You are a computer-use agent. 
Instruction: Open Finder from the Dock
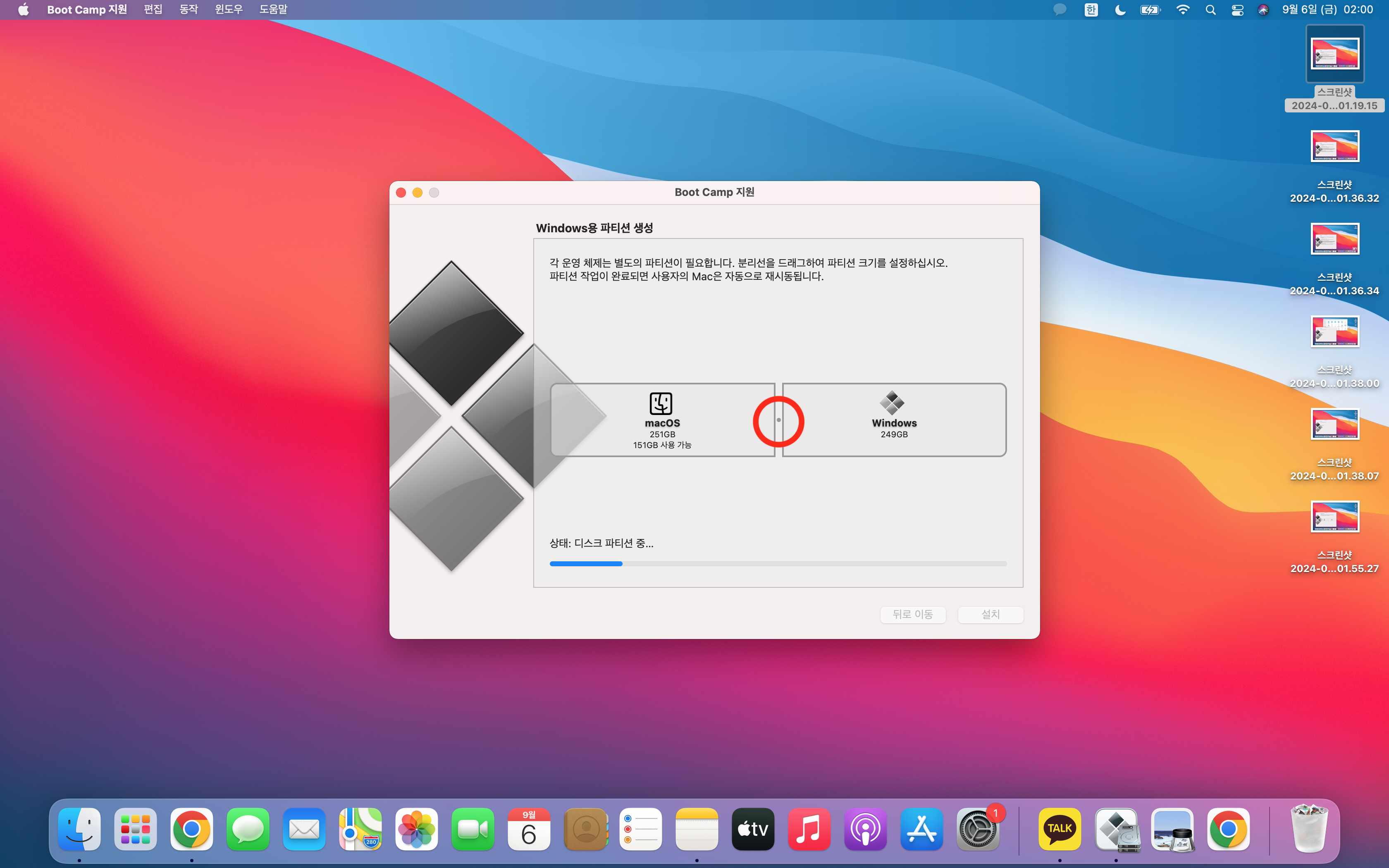[x=79, y=829]
